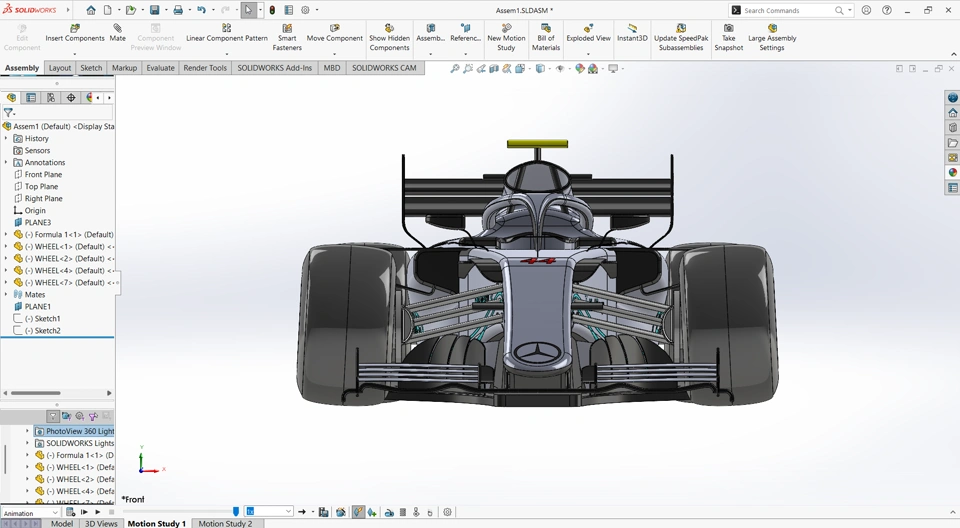Open the Help question mark icon

[x=887, y=10]
